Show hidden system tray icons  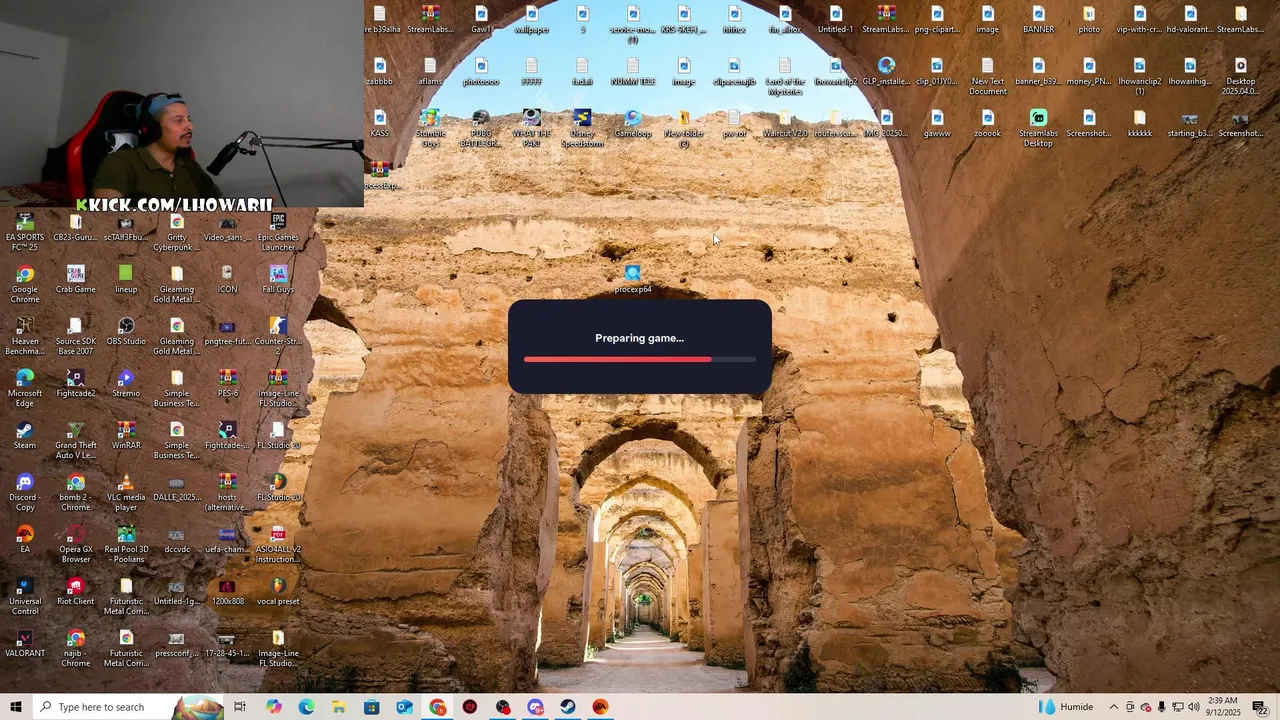1114,707
